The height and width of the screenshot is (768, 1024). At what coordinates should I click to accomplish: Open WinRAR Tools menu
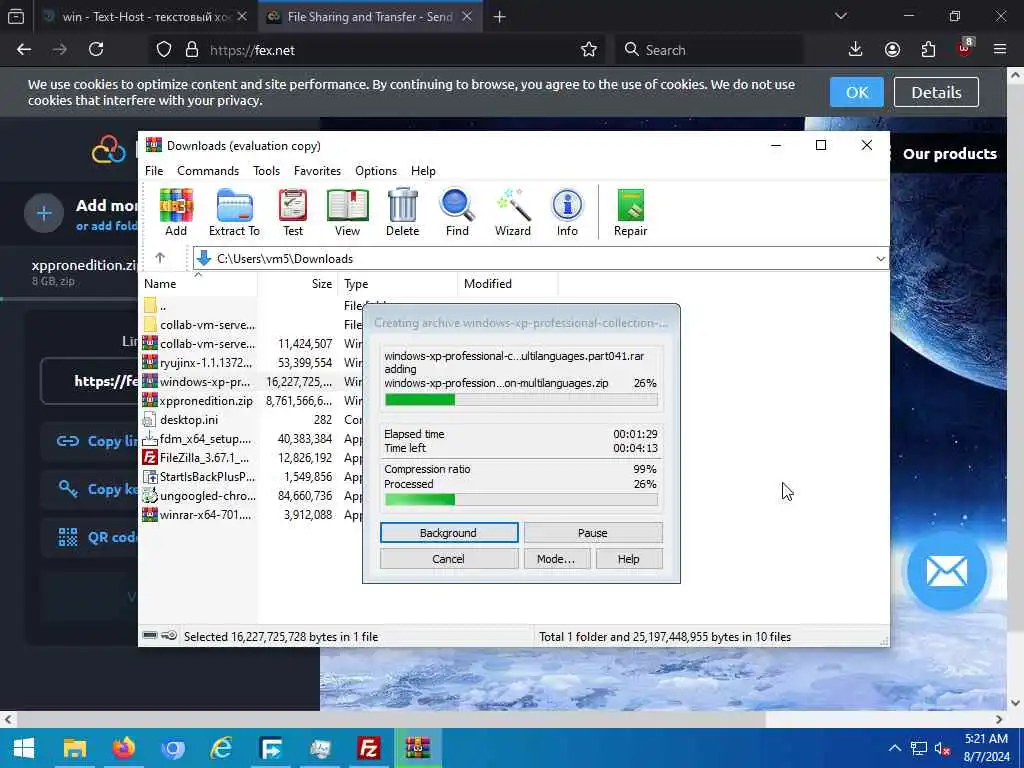(266, 170)
